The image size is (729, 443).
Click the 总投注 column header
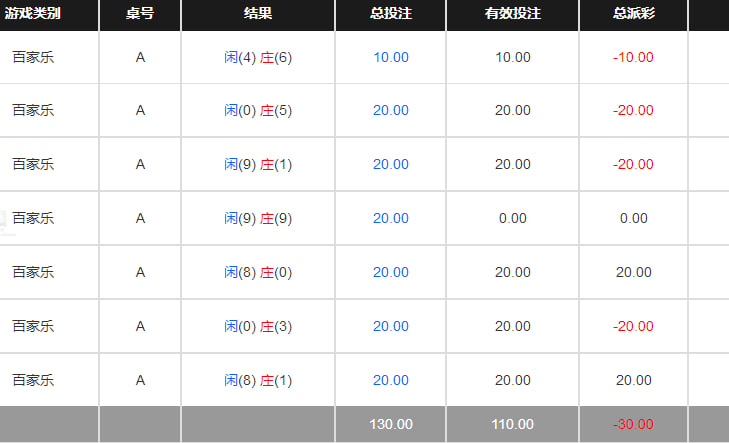[x=391, y=13]
